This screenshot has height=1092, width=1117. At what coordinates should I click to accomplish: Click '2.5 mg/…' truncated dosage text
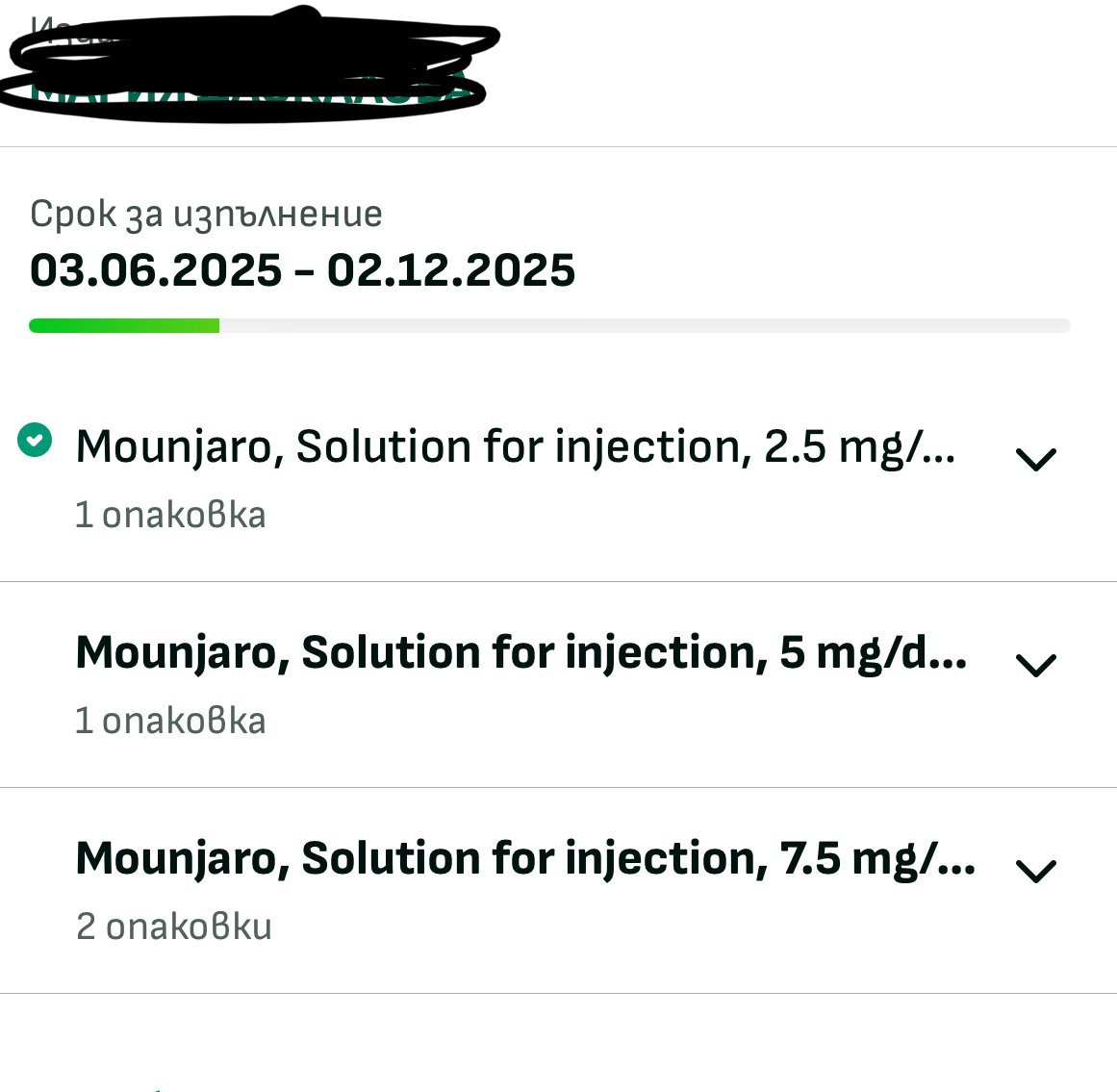[859, 446]
